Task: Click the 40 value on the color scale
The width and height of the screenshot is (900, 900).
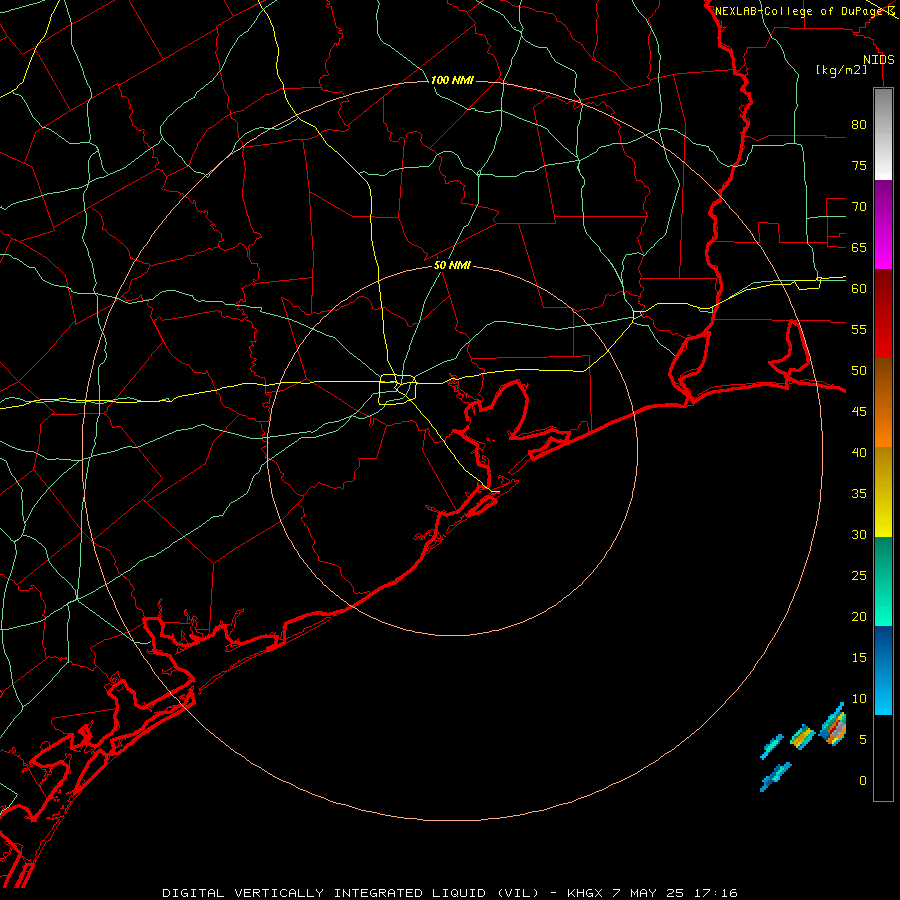Action: click(859, 452)
